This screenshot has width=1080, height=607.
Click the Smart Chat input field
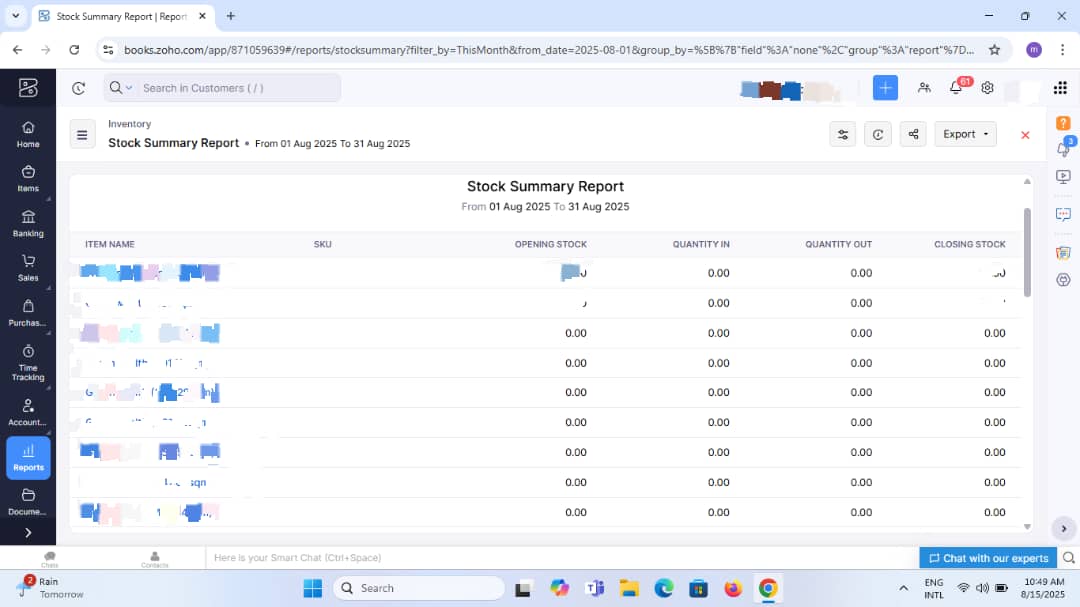pos(561,558)
